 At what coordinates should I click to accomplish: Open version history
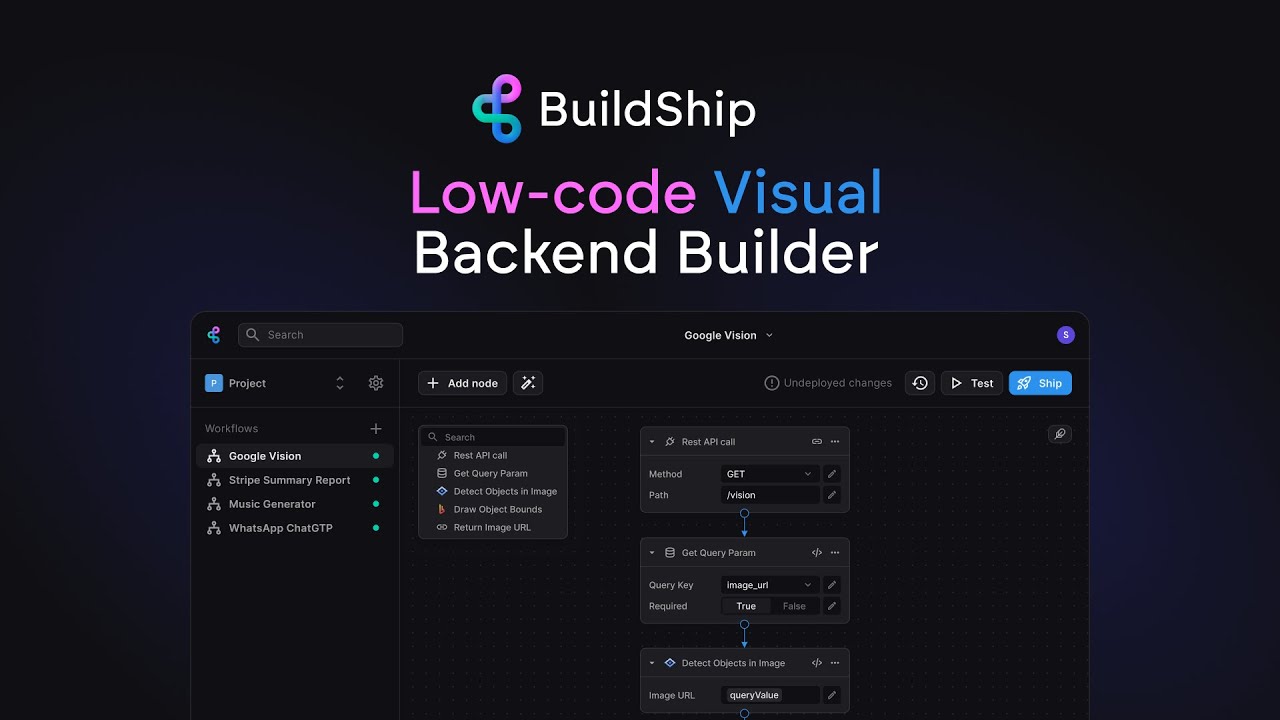click(920, 383)
